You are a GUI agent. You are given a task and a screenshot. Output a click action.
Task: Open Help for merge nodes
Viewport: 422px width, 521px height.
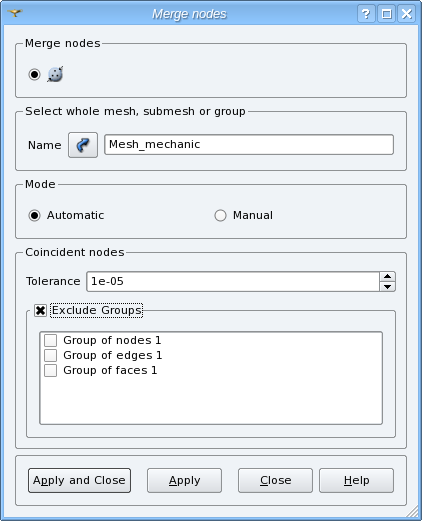[x=356, y=480]
